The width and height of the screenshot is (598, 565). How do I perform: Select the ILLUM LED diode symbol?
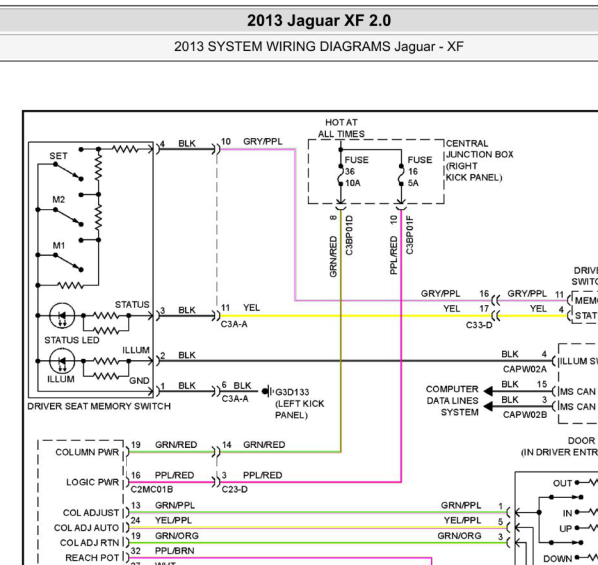pos(62,361)
